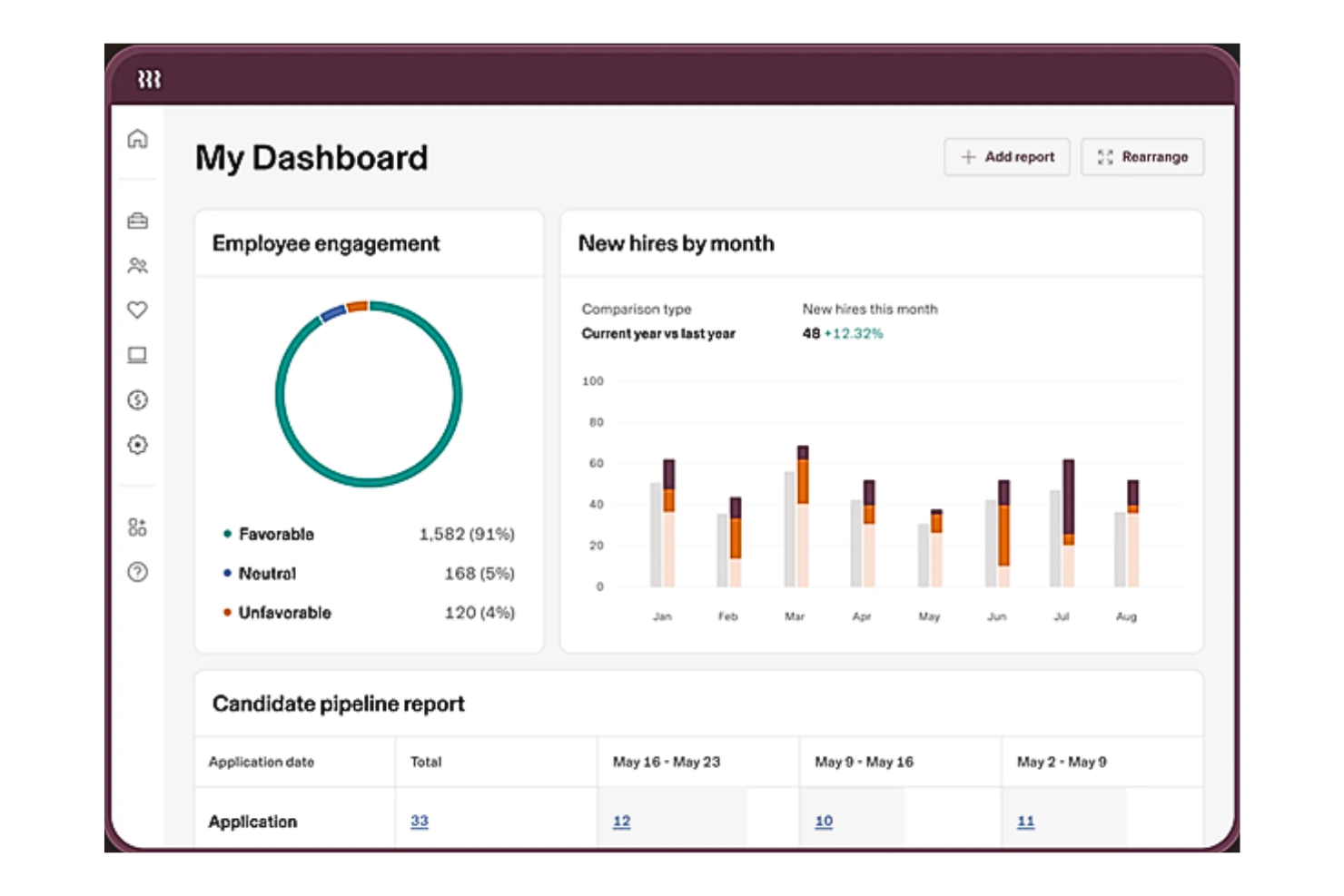Open the Total applications link 33
This screenshot has height=896, width=1344.
[419, 821]
